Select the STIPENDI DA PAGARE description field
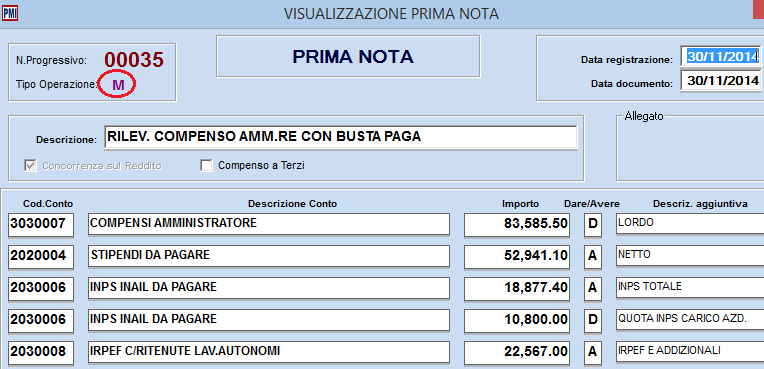This screenshot has width=764, height=369. point(268,256)
